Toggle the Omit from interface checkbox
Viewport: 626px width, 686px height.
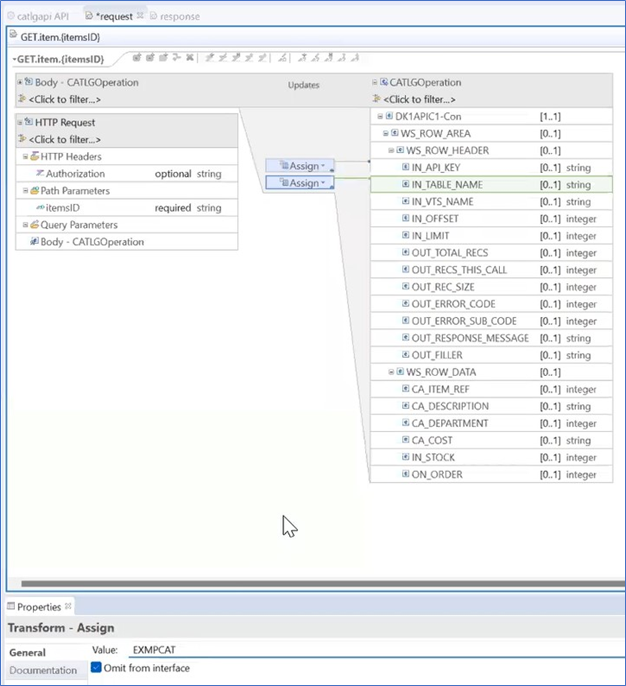[96, 668]
